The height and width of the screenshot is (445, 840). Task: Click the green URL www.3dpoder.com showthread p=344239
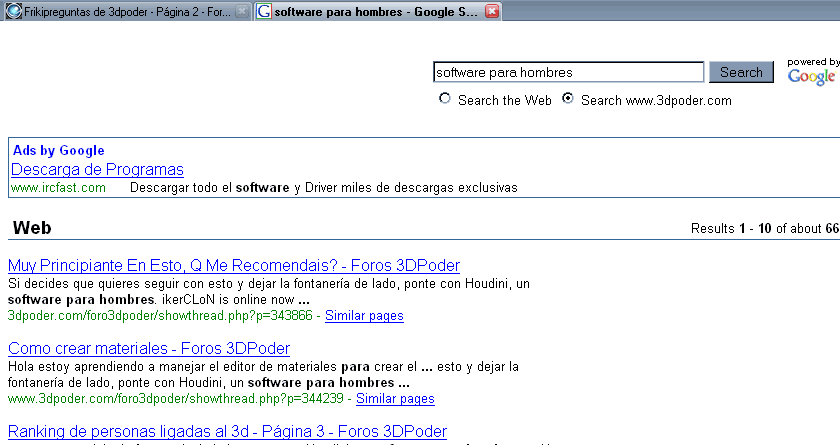(176, 398)
